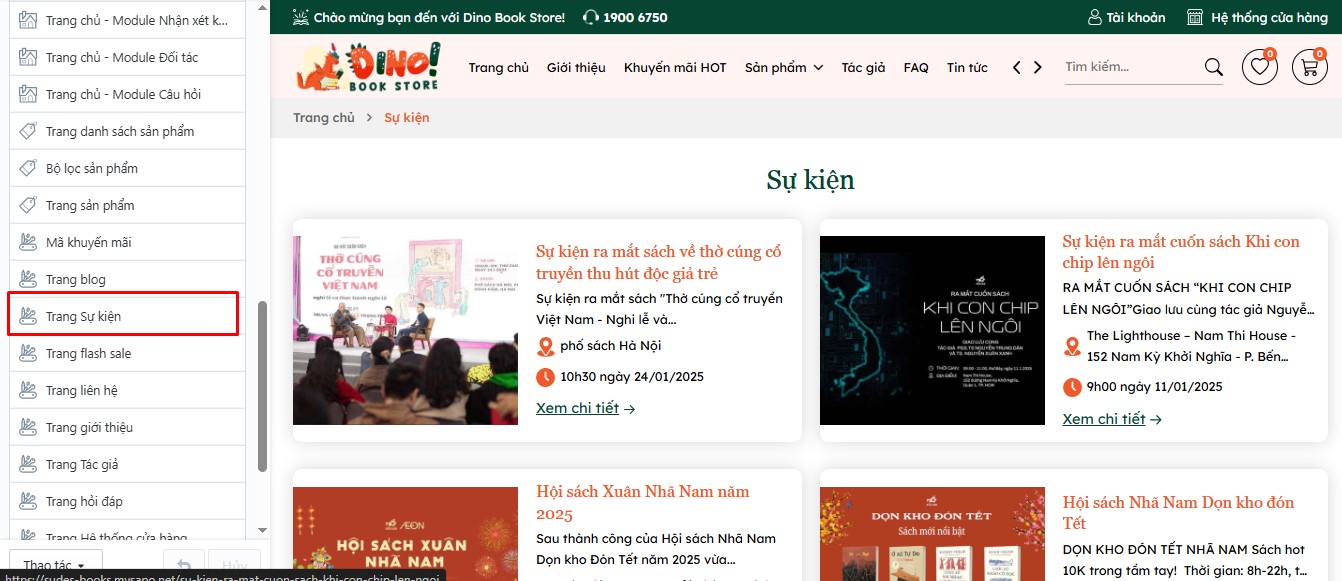Open 'Sản phẩm' menu item
Viewport: 1342px width, 581px height.
click(776, 68)
